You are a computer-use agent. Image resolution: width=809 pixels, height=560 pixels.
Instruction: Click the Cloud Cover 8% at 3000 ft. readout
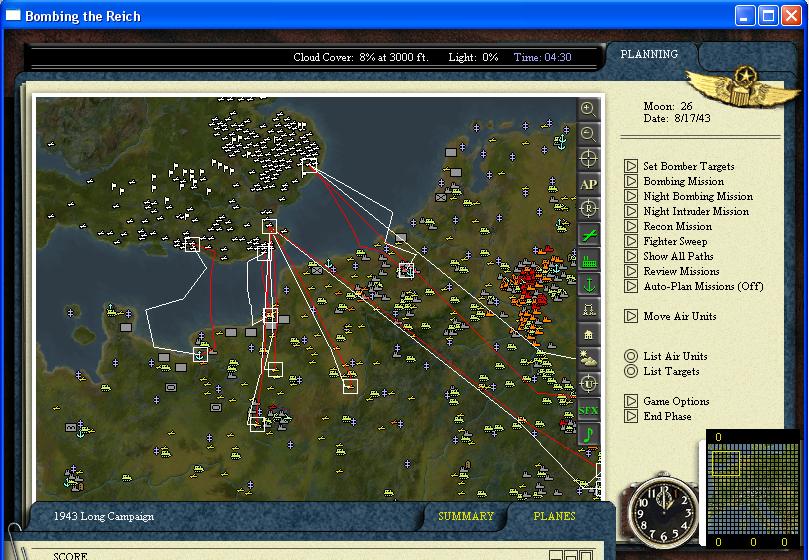click(360, 57)
